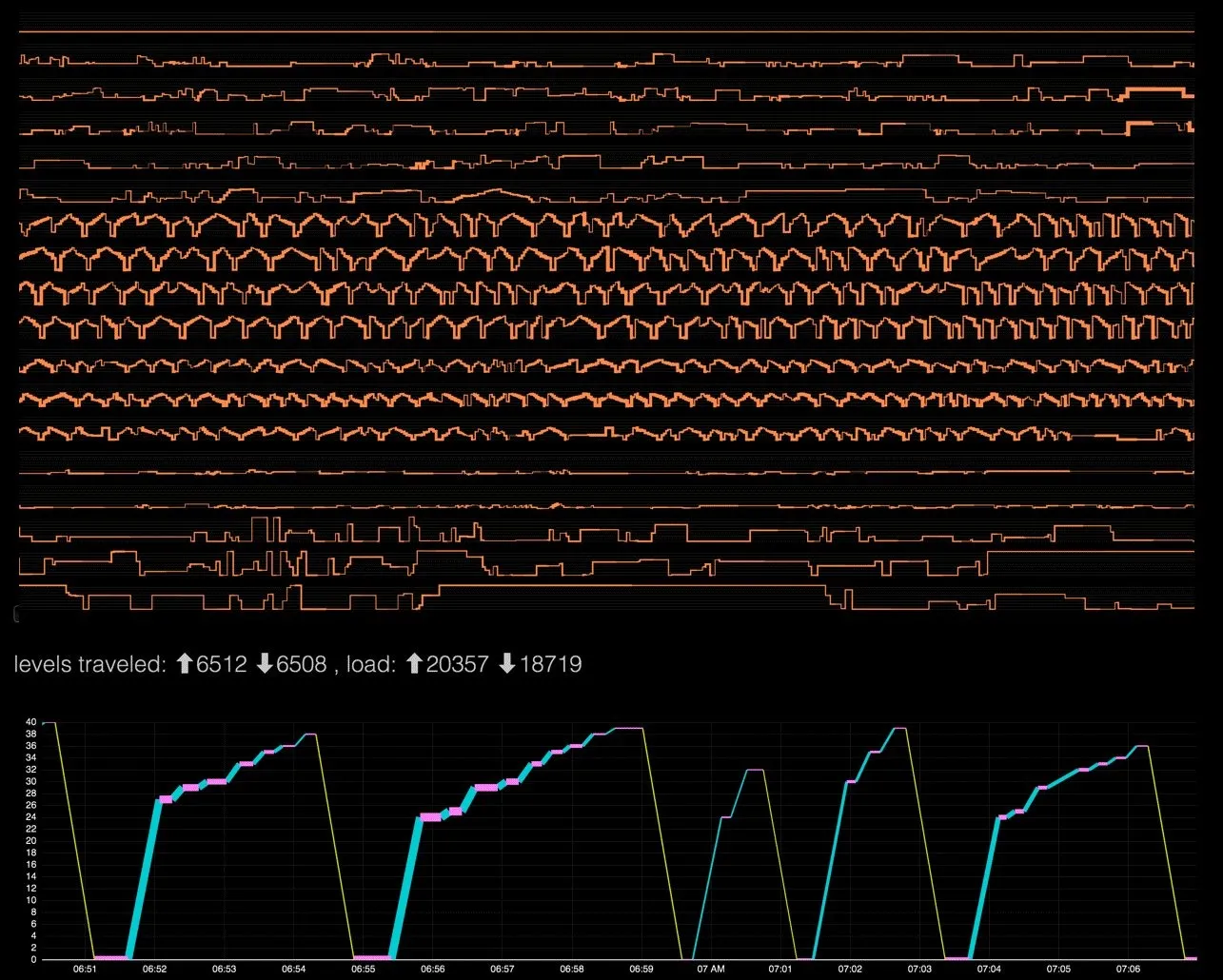The width and height of the screenshot is (1223, 980).
Task: Click the 06:57 time axis label
Action: coord(503,970)
